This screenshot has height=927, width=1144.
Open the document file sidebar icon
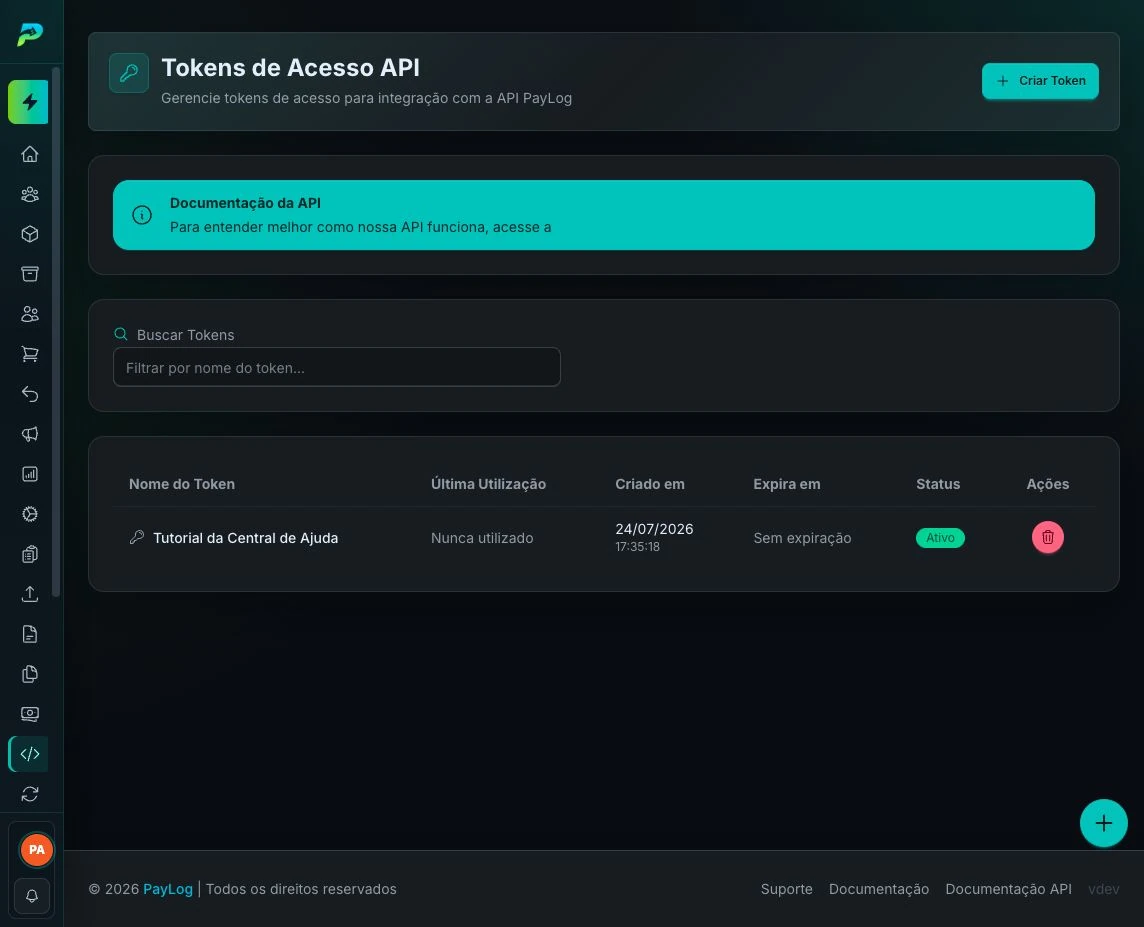point(30,635)
